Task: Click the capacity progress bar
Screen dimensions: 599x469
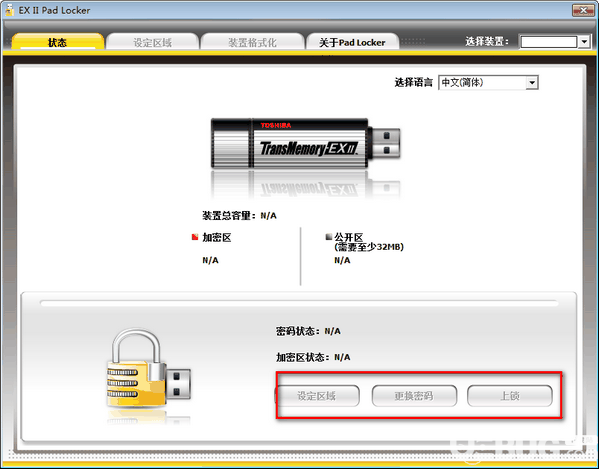Action: pyautogui.click(x=299, y=303)
